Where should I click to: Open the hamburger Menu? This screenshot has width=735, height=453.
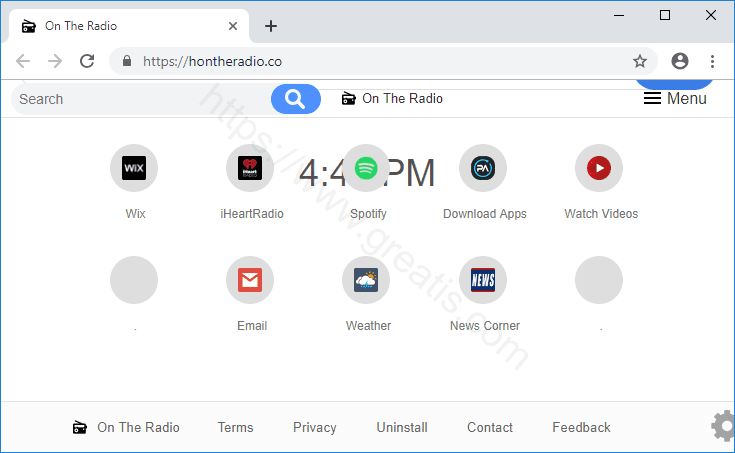(x=675, y=98)
